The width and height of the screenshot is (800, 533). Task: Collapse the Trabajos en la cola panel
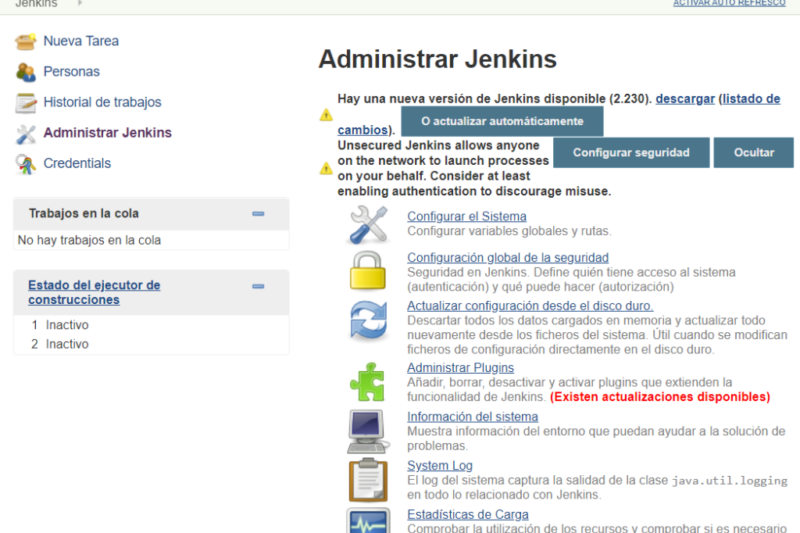point(258,214)
